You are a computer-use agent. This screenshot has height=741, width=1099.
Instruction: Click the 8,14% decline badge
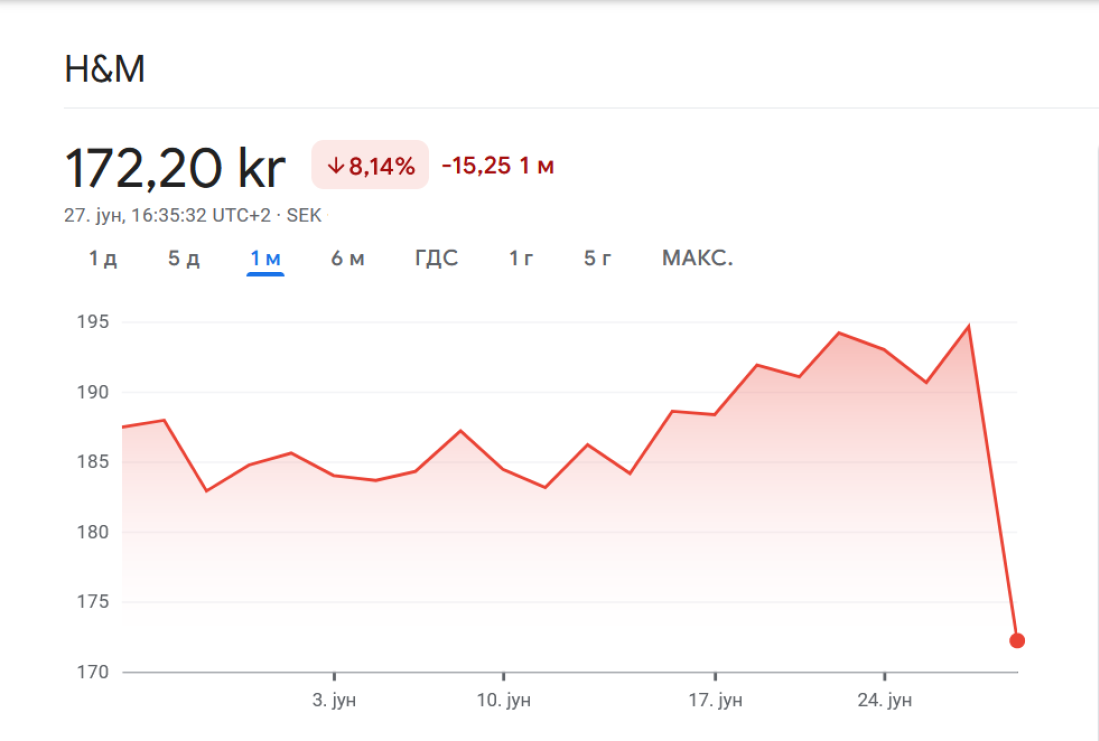pos(370,166)
